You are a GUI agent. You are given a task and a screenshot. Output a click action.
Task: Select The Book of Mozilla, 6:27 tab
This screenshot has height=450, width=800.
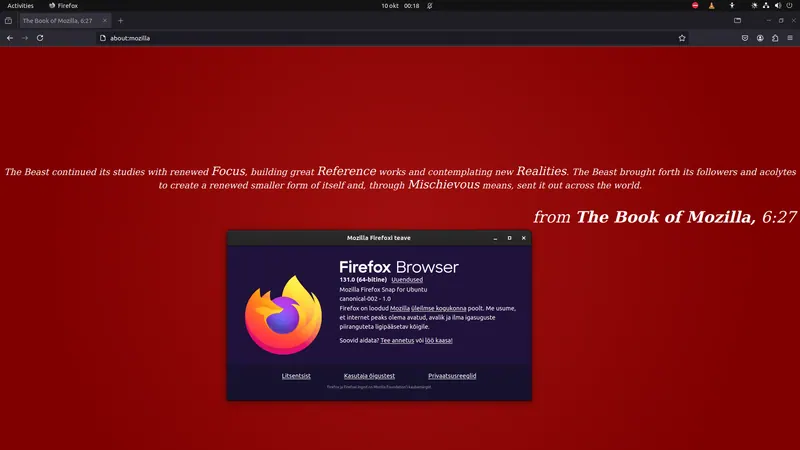(x=64, y=21)
